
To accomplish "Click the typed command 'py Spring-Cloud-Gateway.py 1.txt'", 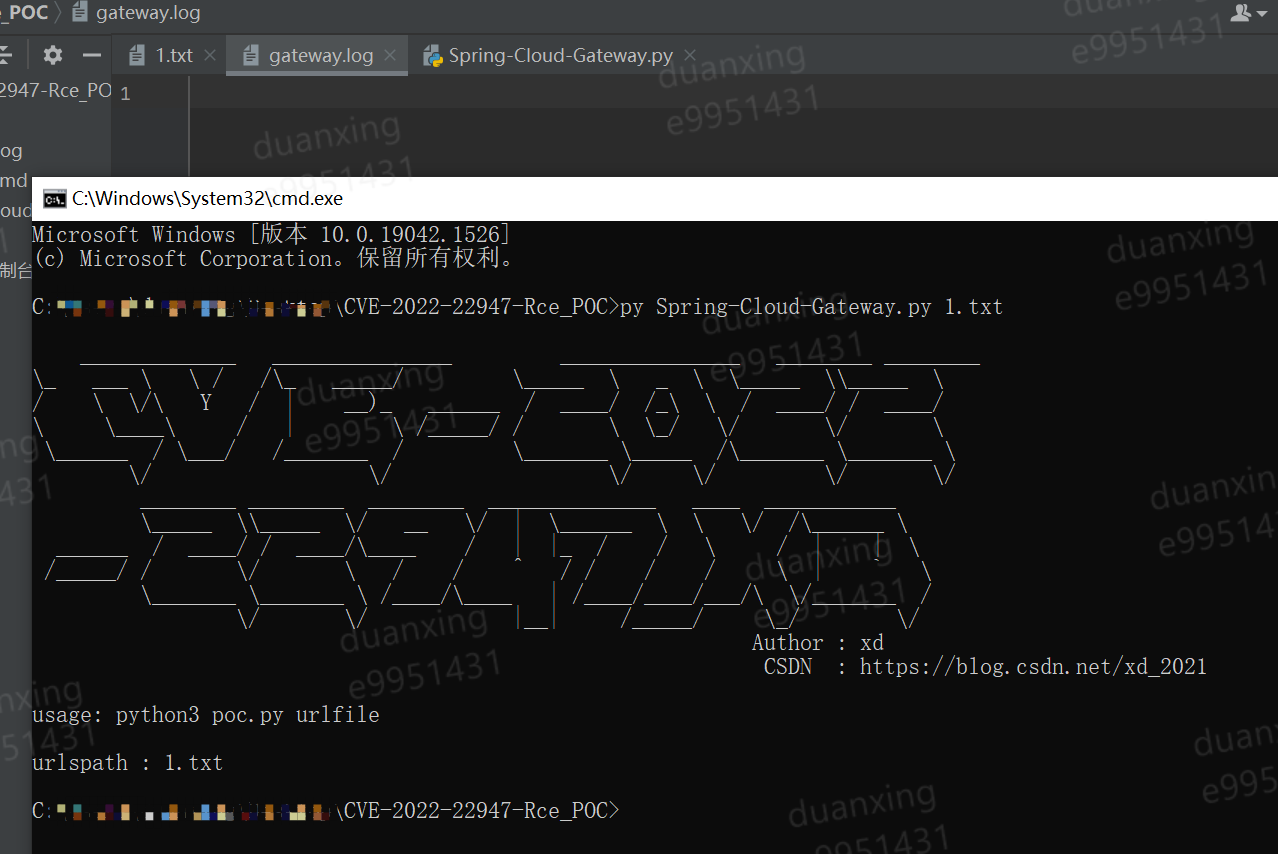I will [x=811, y=307].
